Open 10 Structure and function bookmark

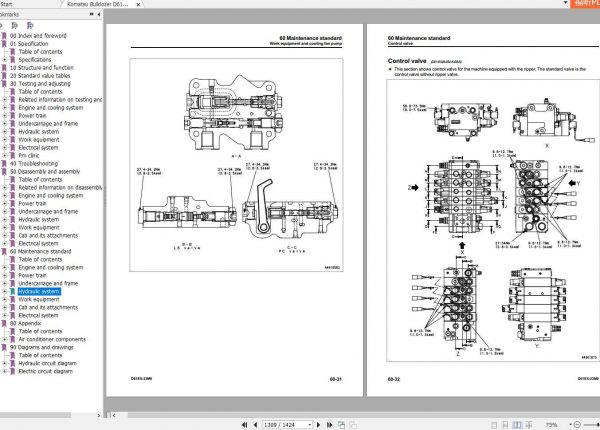tap(42, 68)
